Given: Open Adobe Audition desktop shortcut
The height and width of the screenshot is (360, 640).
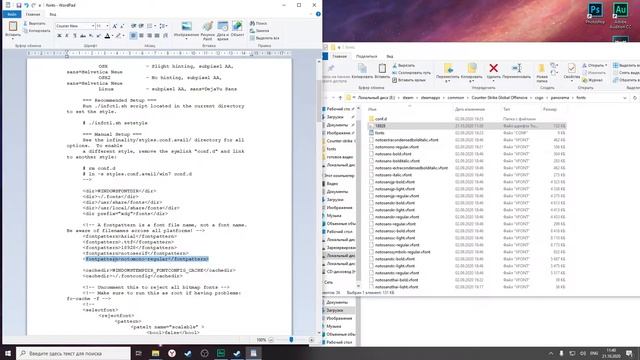Looking at the screenshot, I should coord(620,15).
